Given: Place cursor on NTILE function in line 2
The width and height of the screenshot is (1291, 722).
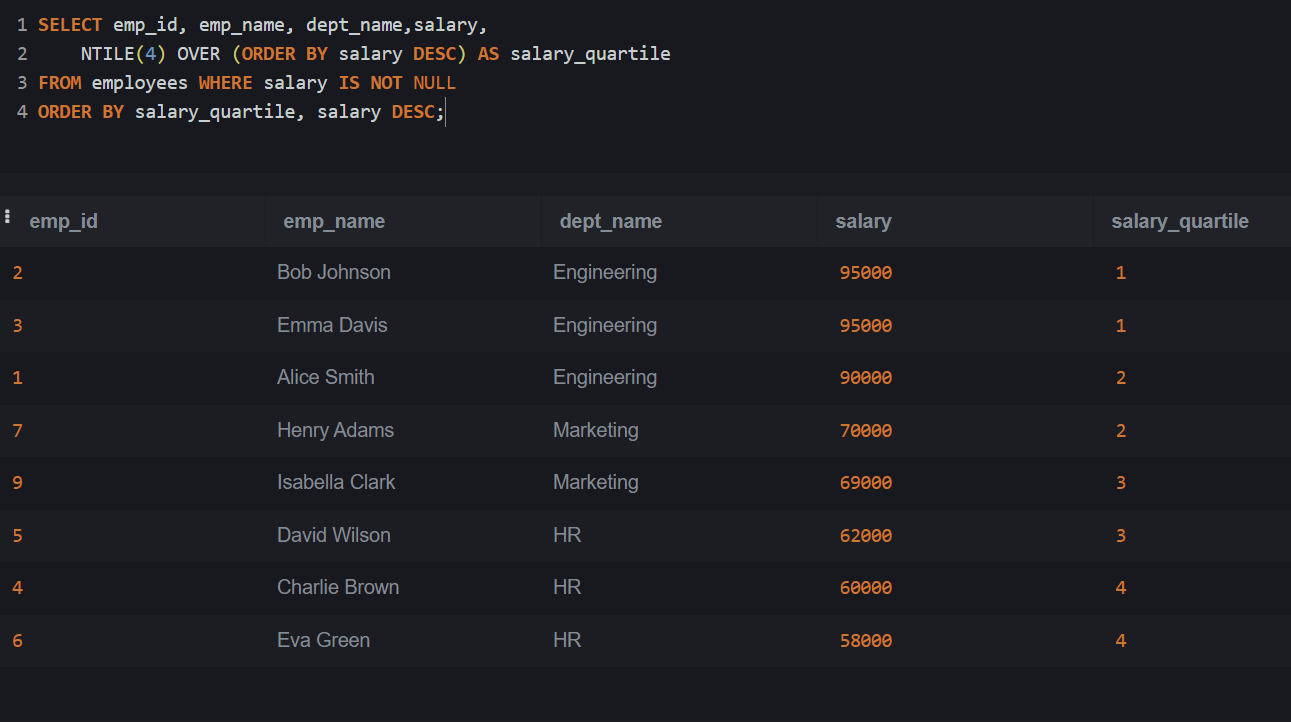Looking at the screenshot, I should tap(108, 54).
